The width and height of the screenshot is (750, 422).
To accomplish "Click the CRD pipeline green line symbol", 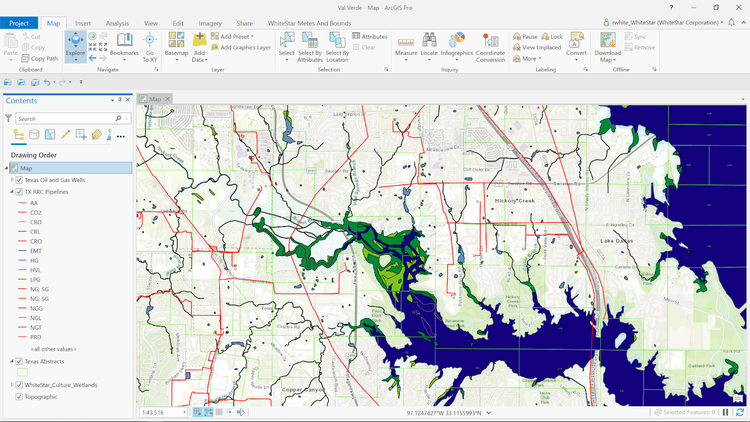I will coord(22,222).
